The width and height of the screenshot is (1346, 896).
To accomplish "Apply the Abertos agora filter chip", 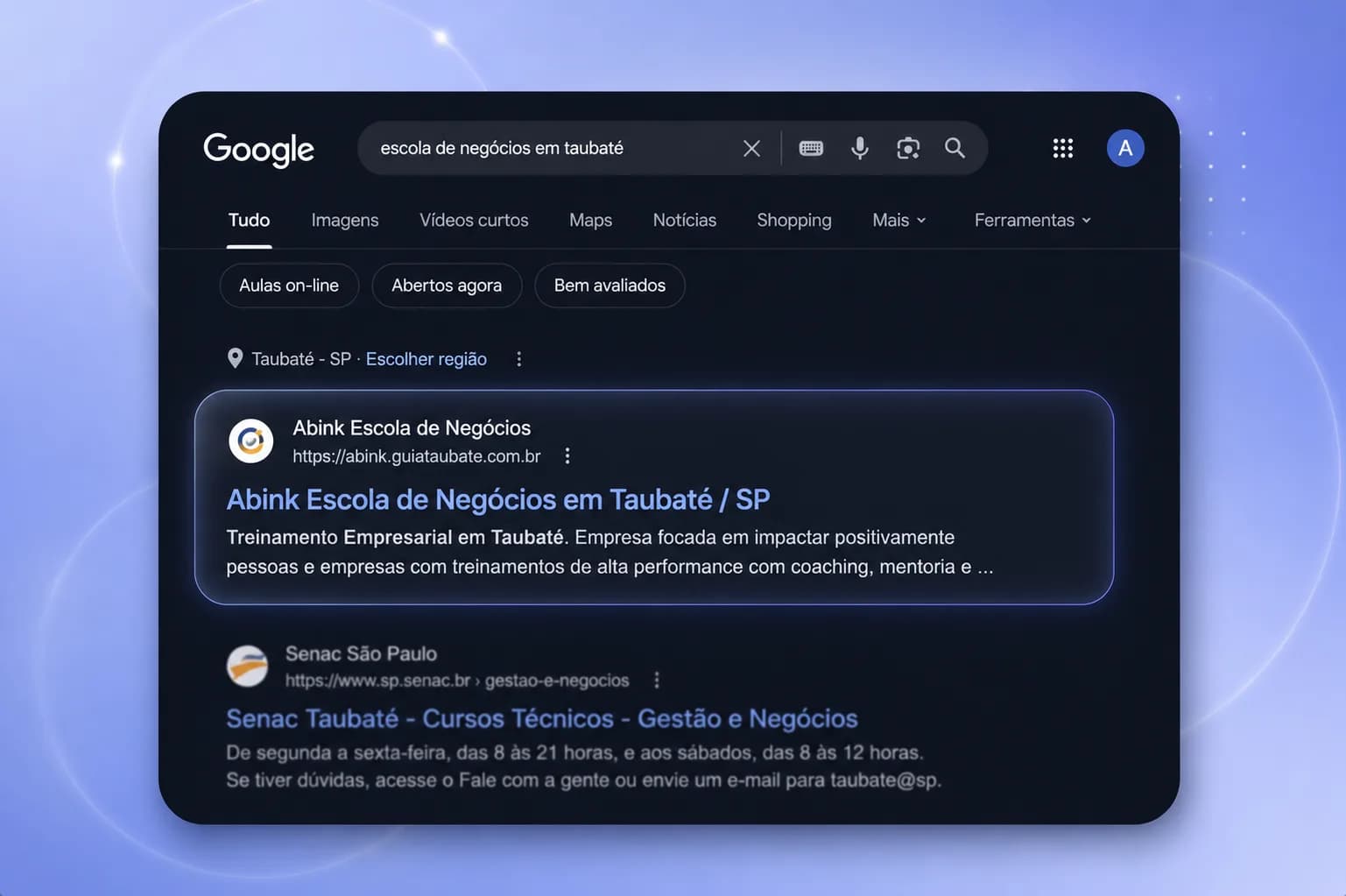I will click(x=447, y=286).
